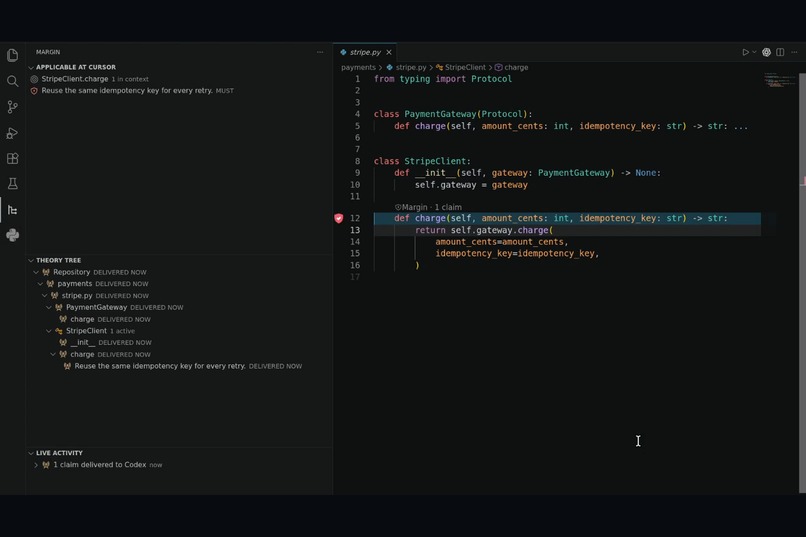
Task: Collapse the Theory Tree section
Action: (31, 261)
